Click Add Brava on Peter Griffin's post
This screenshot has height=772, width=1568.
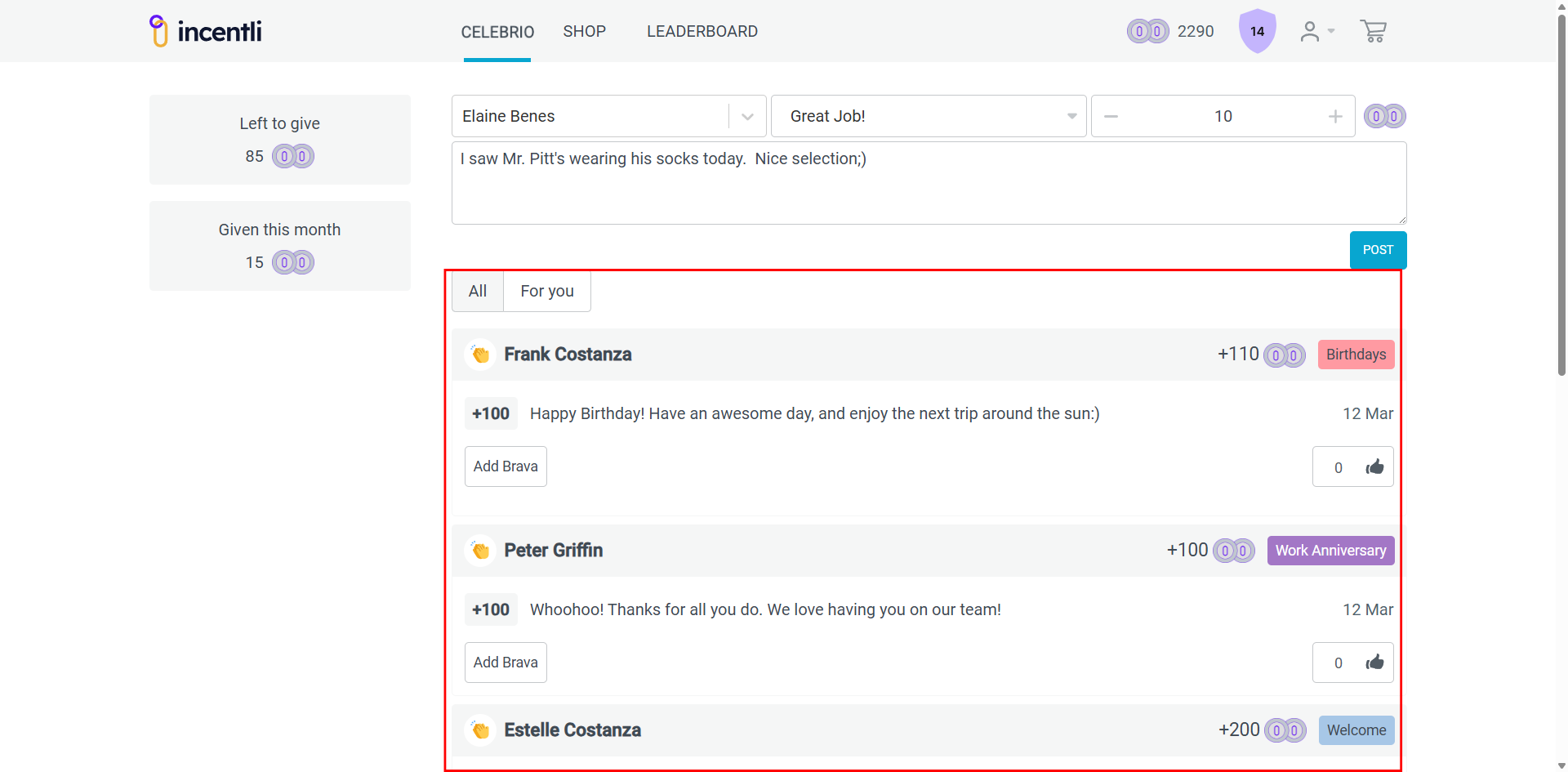pyautogui.click(x=506, y=663)
